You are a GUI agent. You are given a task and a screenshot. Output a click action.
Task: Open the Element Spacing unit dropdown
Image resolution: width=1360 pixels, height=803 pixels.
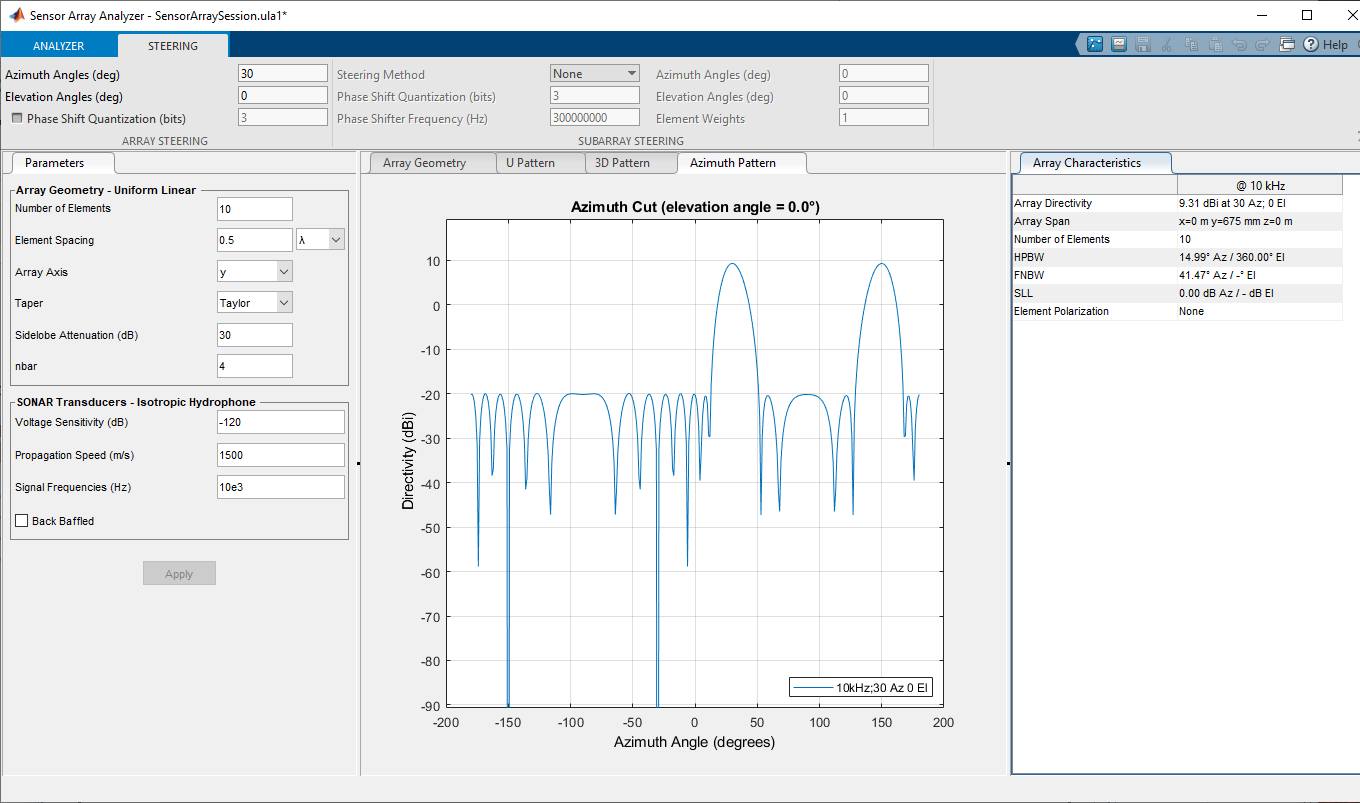point(320,240)
